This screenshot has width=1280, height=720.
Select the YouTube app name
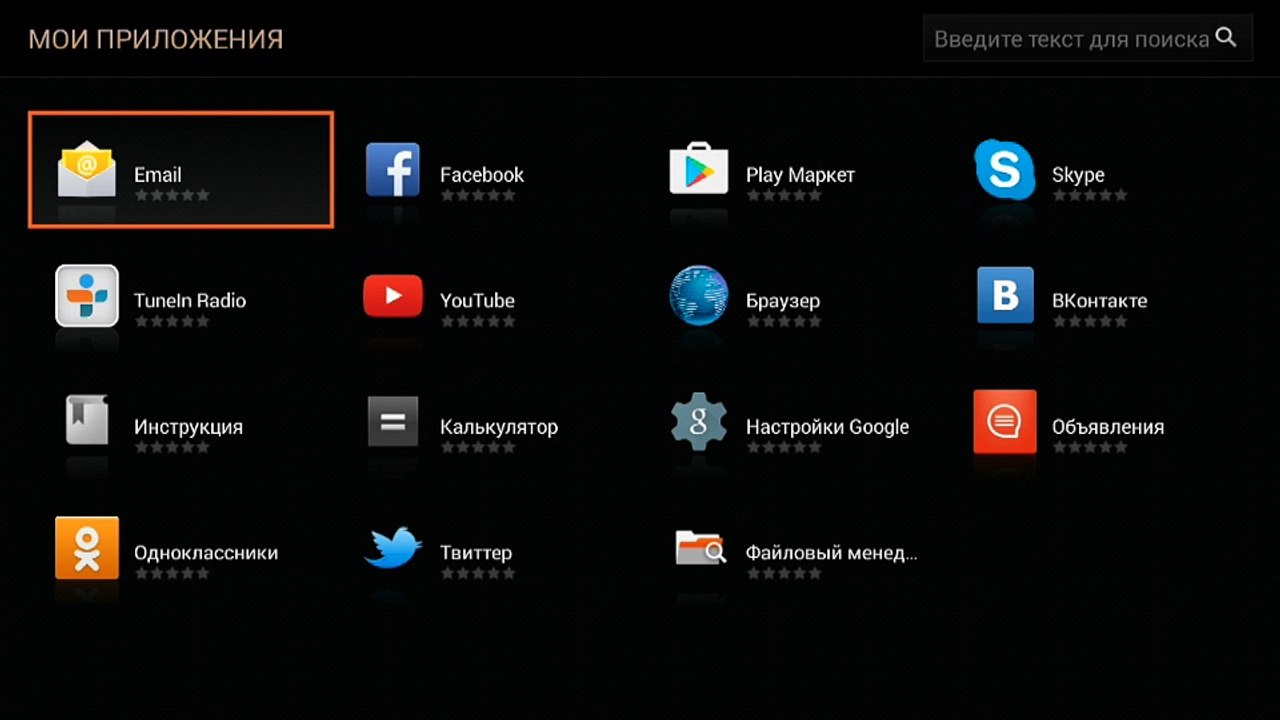477,300
